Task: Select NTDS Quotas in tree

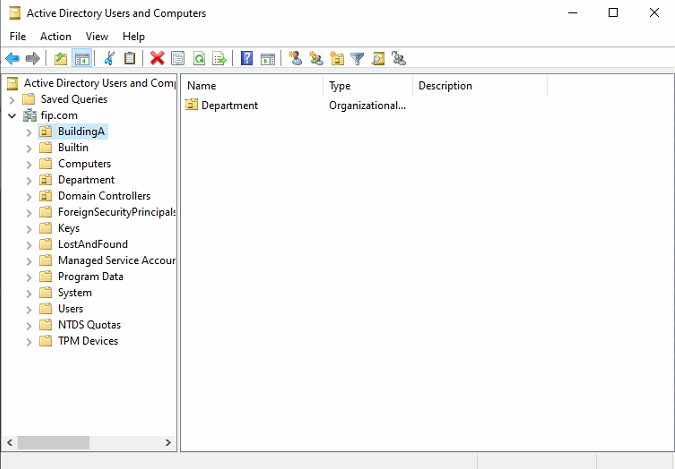Action: click(90, 325)
